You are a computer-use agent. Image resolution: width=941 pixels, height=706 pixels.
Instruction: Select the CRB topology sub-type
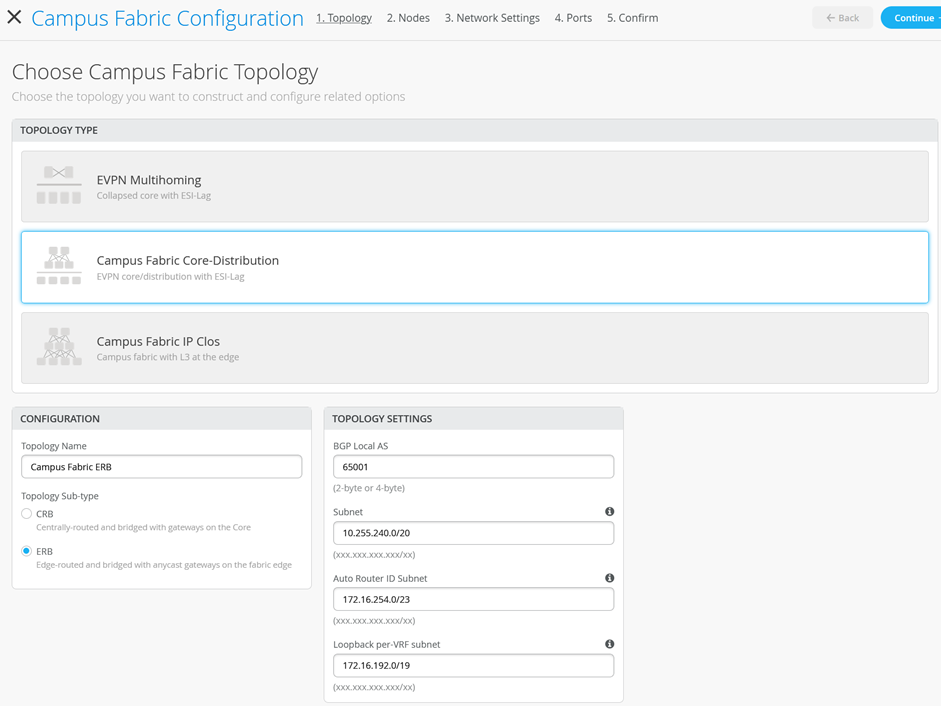[27, 514]
